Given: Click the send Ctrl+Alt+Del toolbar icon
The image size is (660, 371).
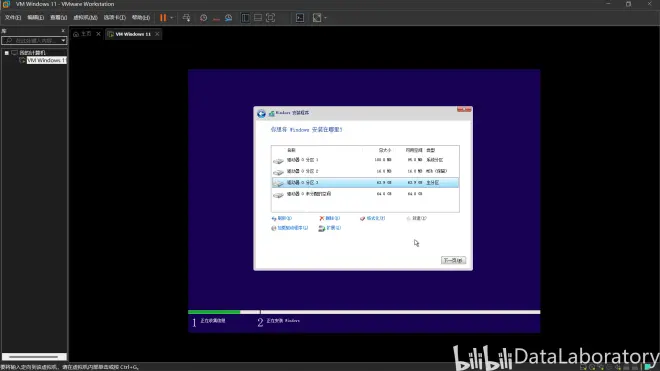Looking at the screenshot, I should (186, 18).
